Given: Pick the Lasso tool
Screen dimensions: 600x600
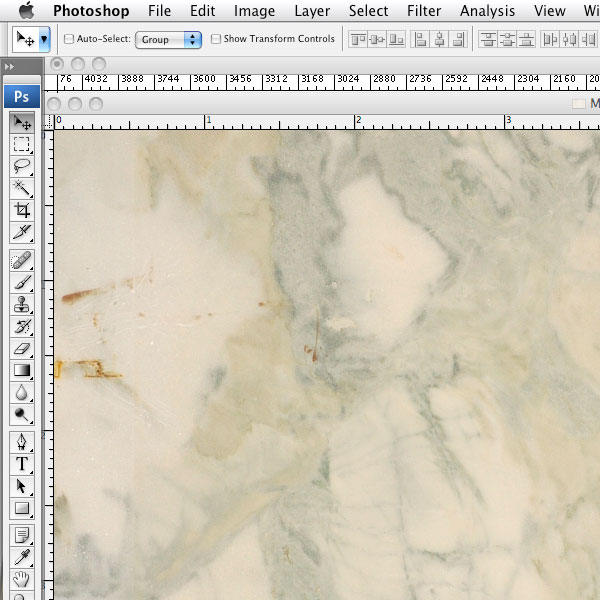Looking at the screenshot, I should point(21,166).
